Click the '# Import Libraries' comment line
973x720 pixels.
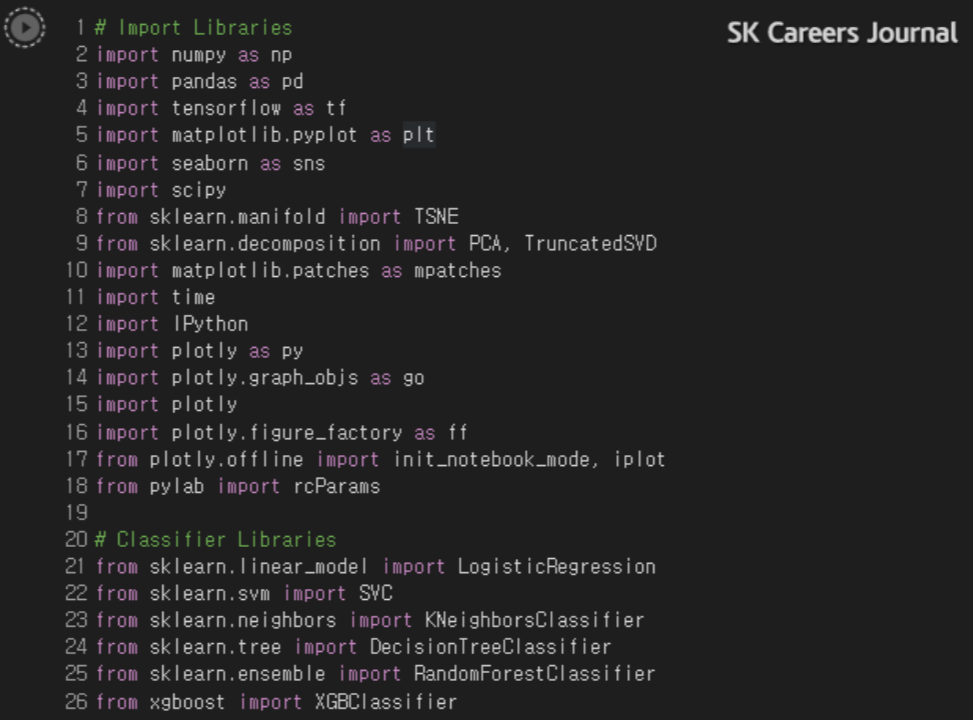194,28
